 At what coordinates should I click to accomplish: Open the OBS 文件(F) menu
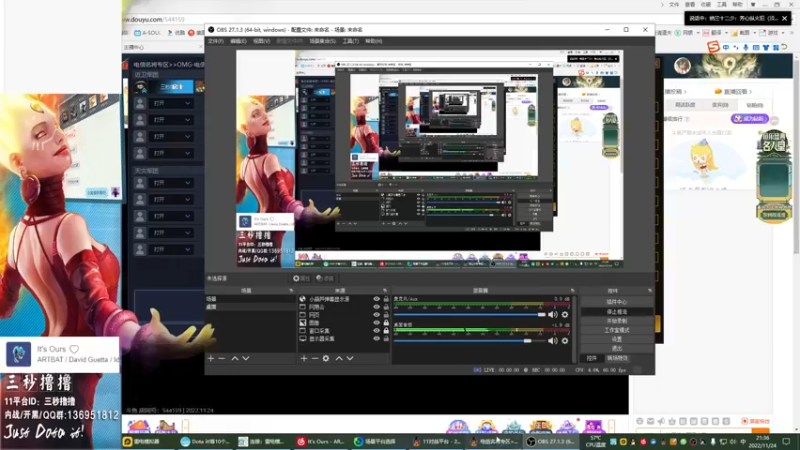(216, 41)
